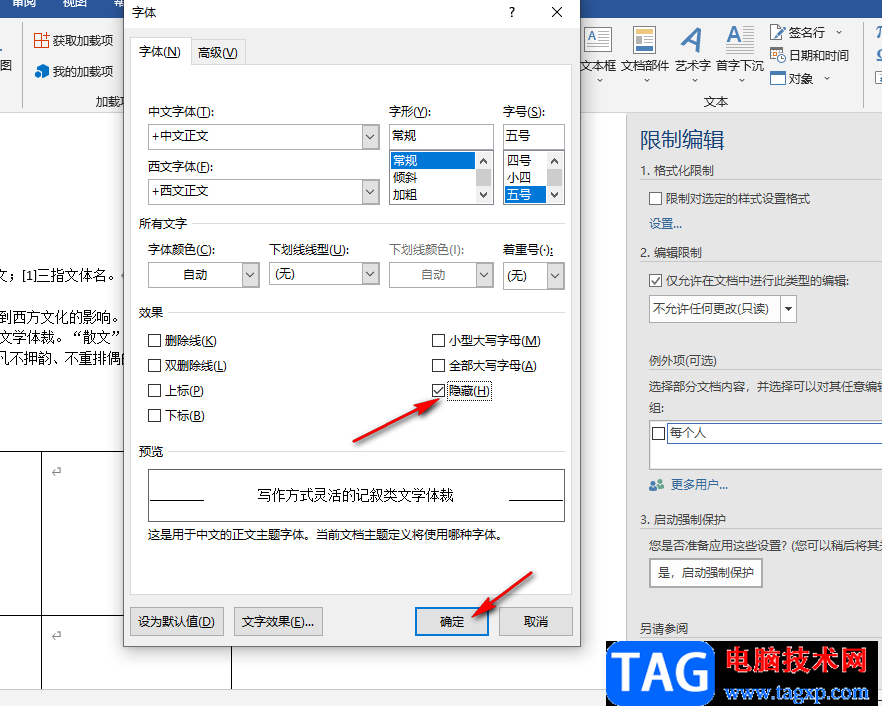This screenshot has height=706, width=882.
Task: Enable All caps (全部大写字母)
Action: pyautogui.click(x=438, y=366)
